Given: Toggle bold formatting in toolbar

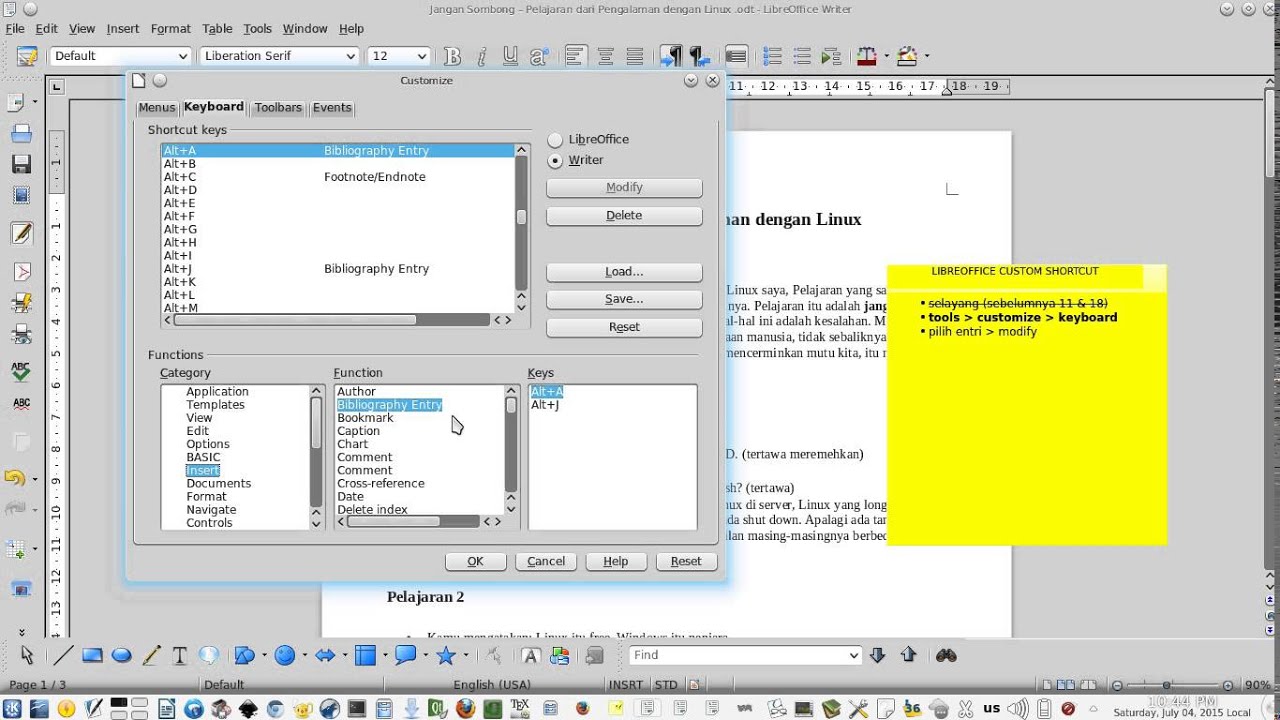Looking at the screenshot, I should pyautogui.click(x=452, y=56).
